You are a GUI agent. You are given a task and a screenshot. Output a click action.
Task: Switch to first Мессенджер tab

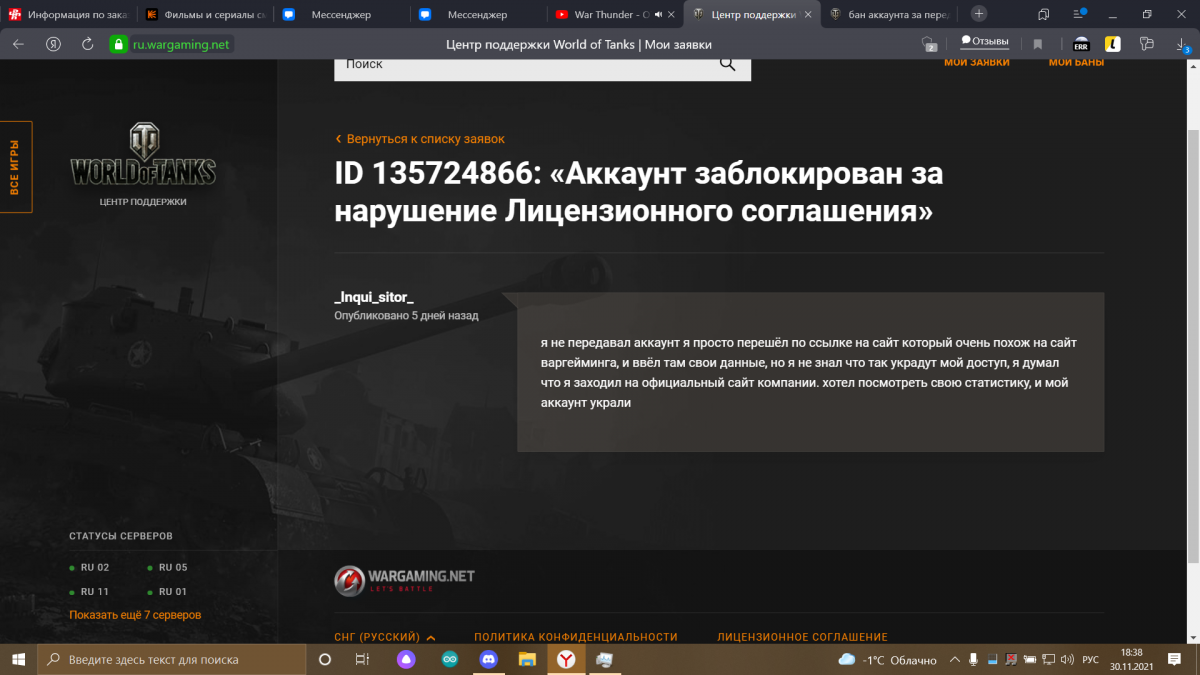(x=340, y=14)
